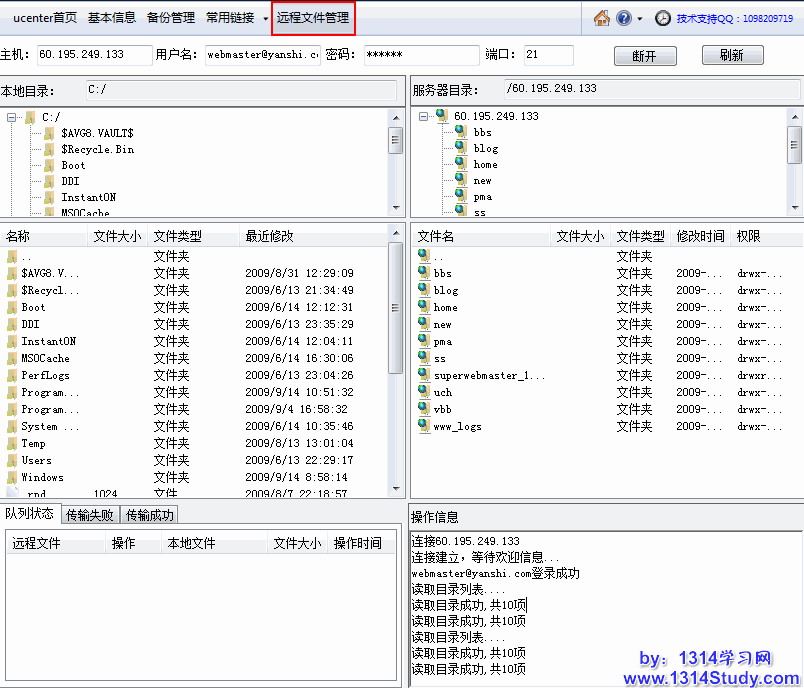Open the 常用链接 dropdown menu

click(x=235, y=18)
